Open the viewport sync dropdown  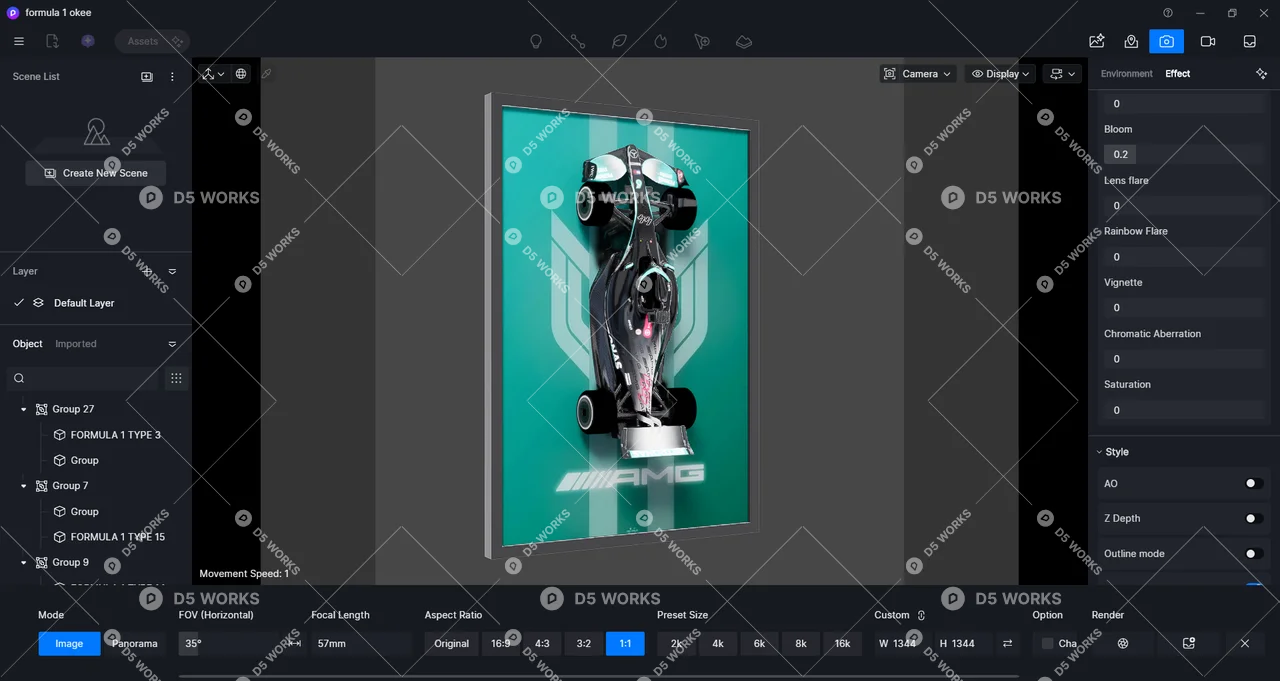click(1062, 74)
